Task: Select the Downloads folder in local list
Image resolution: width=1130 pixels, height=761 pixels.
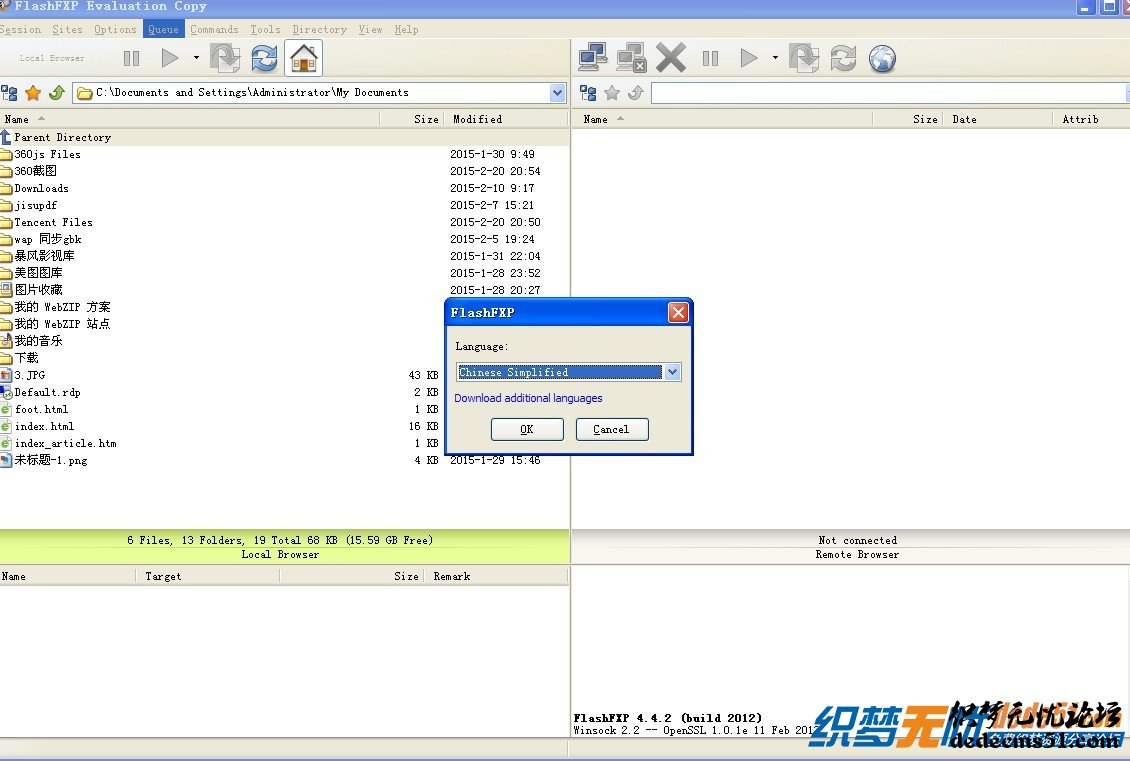Action: 41,188
